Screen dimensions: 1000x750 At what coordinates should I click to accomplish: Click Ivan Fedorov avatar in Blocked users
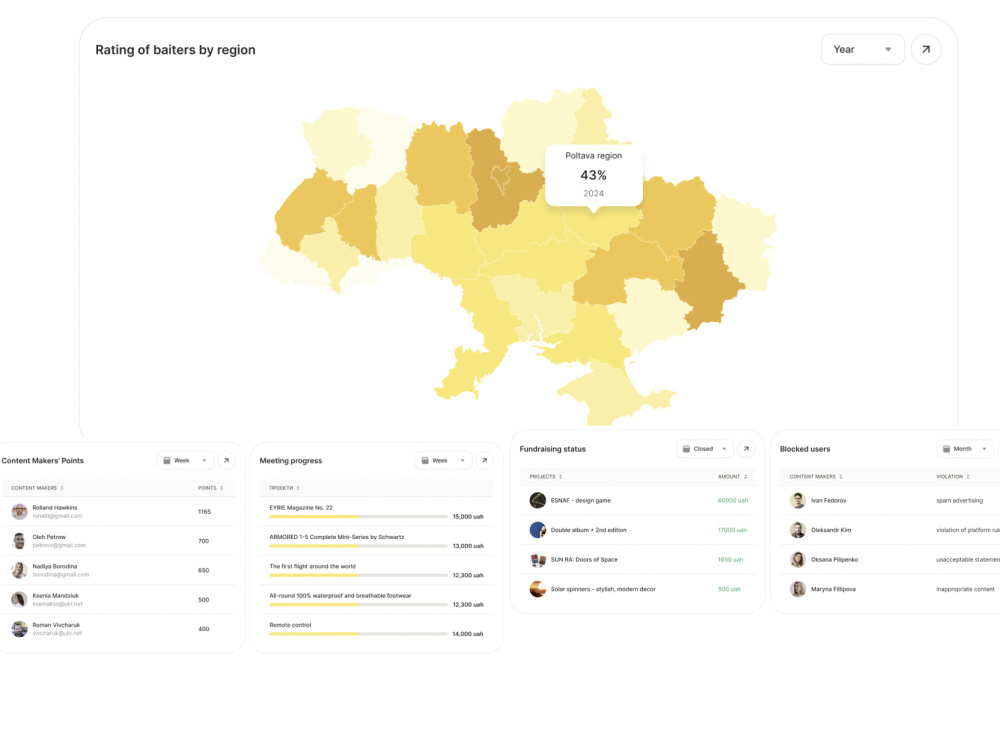click(x=797, y=500)
